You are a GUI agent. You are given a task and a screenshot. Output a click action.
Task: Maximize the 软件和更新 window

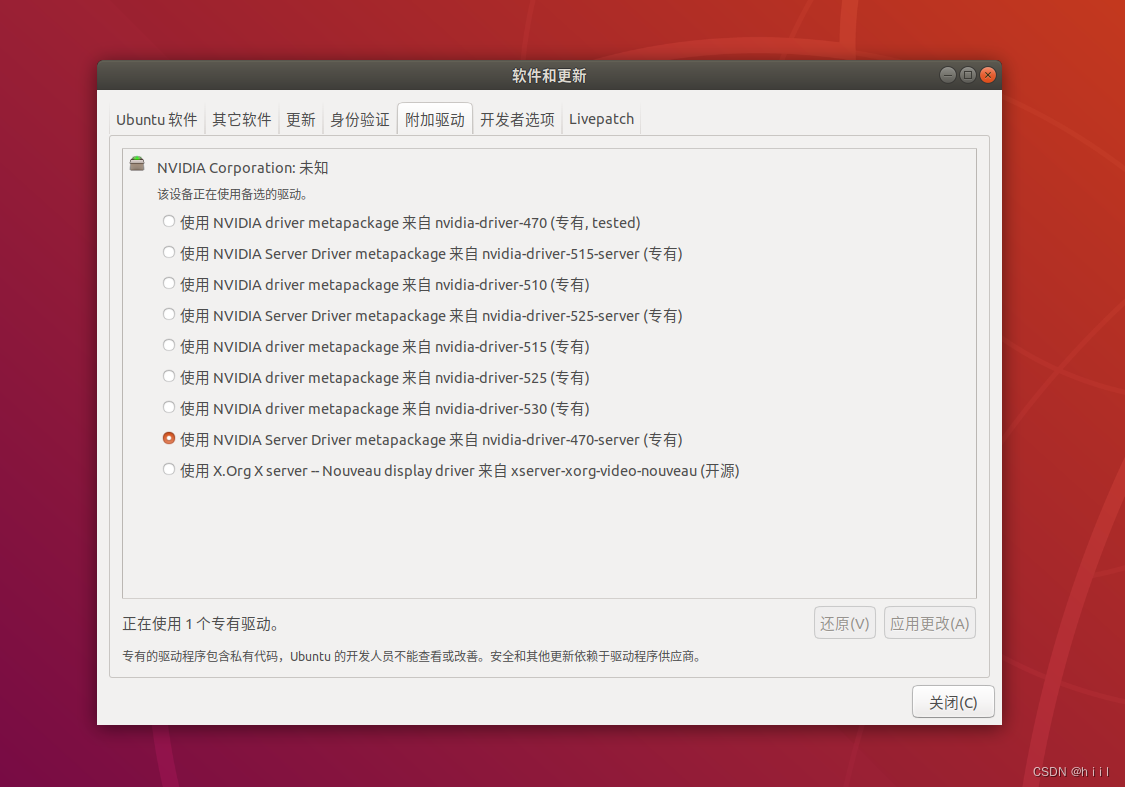pyautogui.click(x=968, y=75)
